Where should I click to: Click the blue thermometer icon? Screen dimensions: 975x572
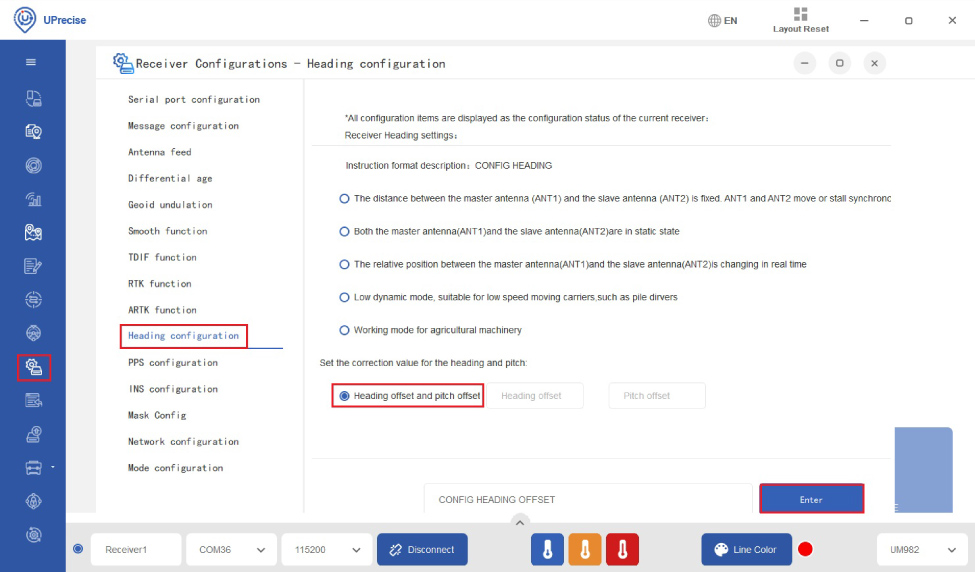[x=547, y=549]
